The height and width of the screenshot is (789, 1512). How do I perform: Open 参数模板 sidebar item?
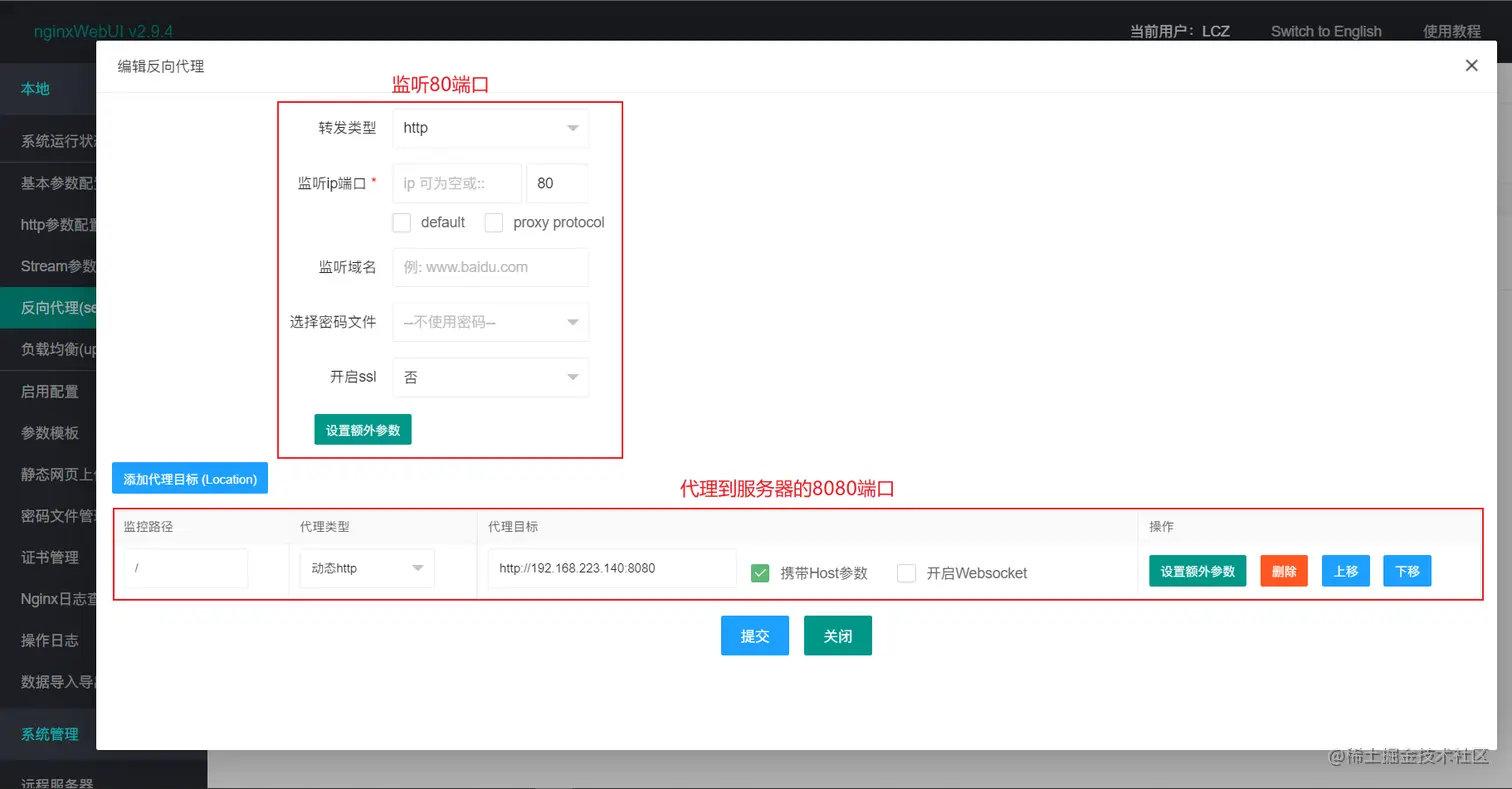(48, 433)
